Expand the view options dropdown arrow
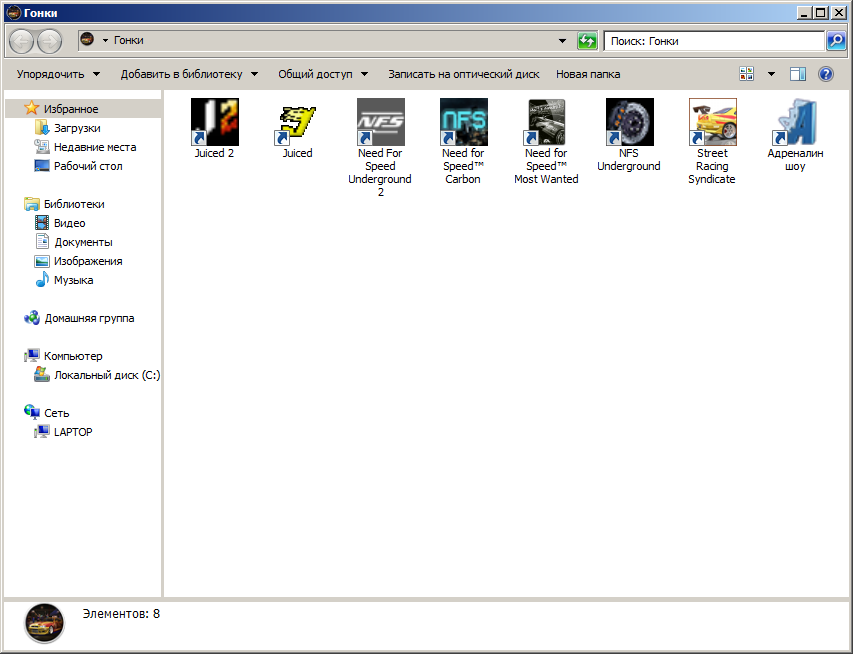 coord(771,74)
